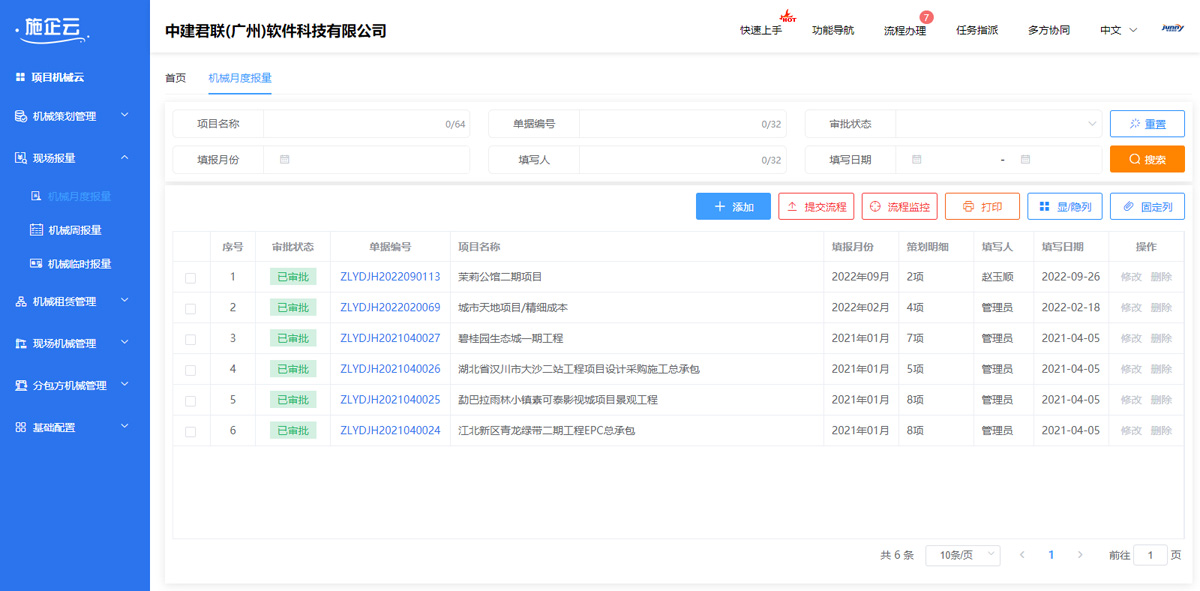This screenshot has height=591, width=1200.
Task: Open document link ZLYDJH2021040024
Action: coord(390,431)
